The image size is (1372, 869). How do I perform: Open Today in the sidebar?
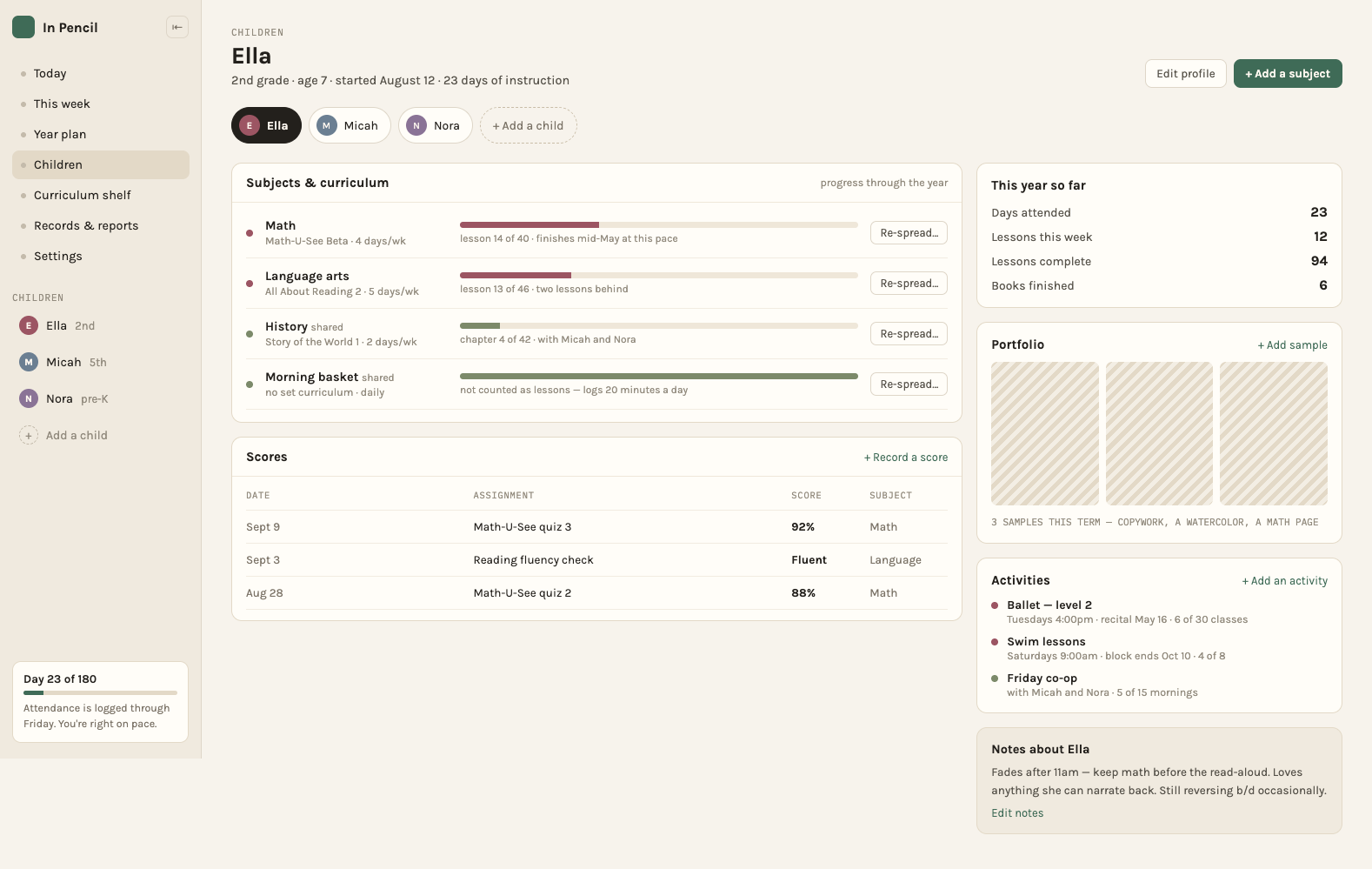coord(101,73)
